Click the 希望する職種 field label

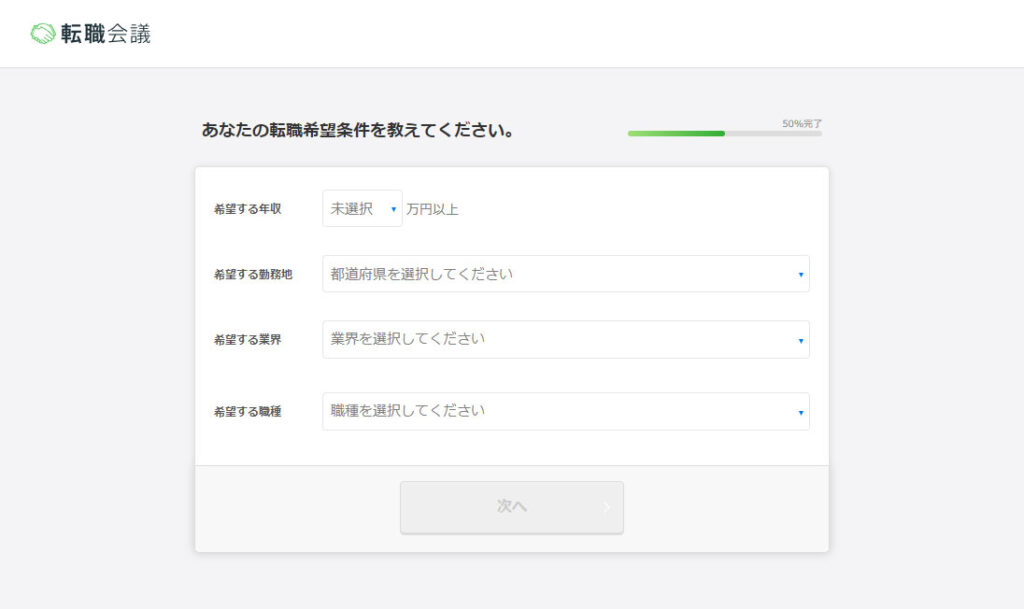pyautogui.click(x=247, y=411)
